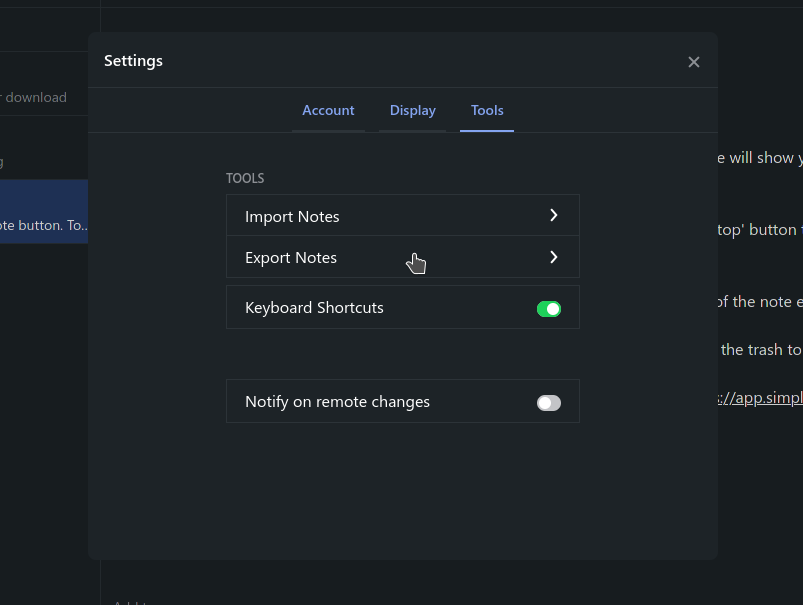This screenshot has height=605, width=803.
Task: Open the Import Notes option
Action: pyautogui.click(x=292, y=217)
